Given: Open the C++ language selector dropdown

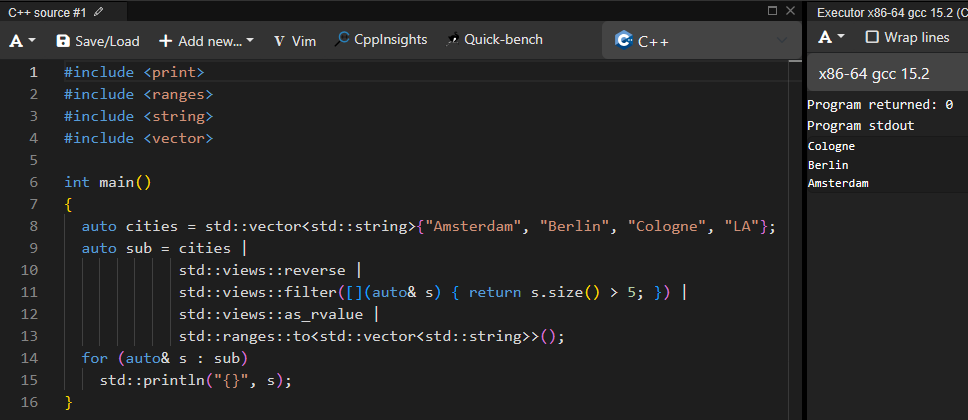Looking at the screenshot, I should click(x=702, y=41).
